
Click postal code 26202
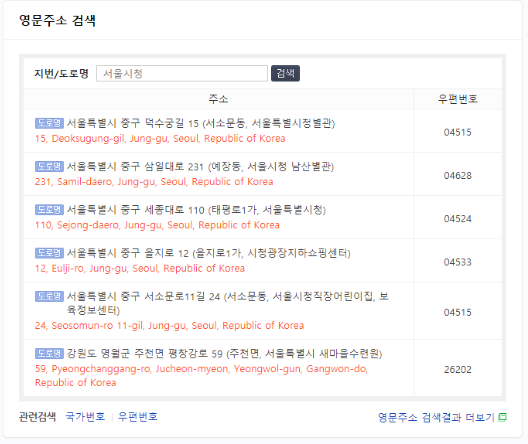[x=457, y=370]
